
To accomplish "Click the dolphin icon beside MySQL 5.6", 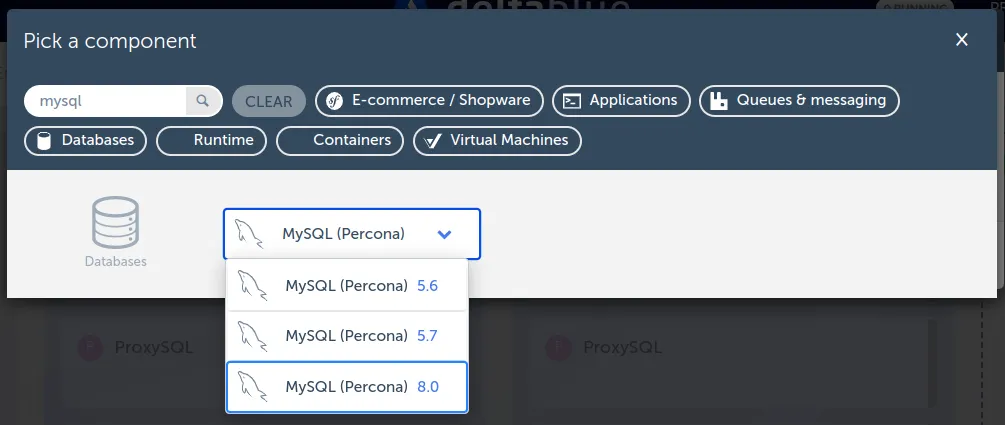I will 254,286.
